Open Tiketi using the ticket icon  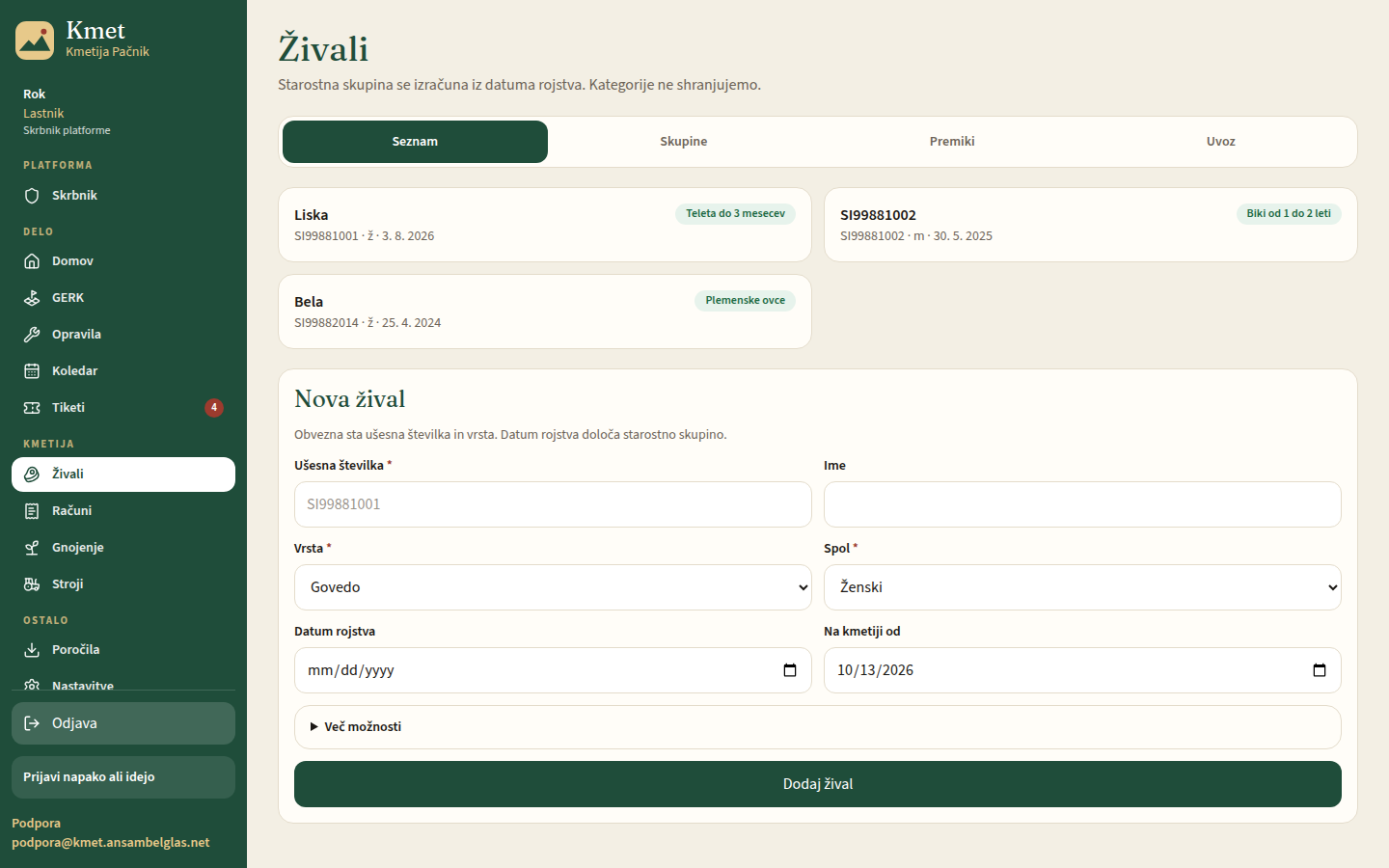[32, 408]
